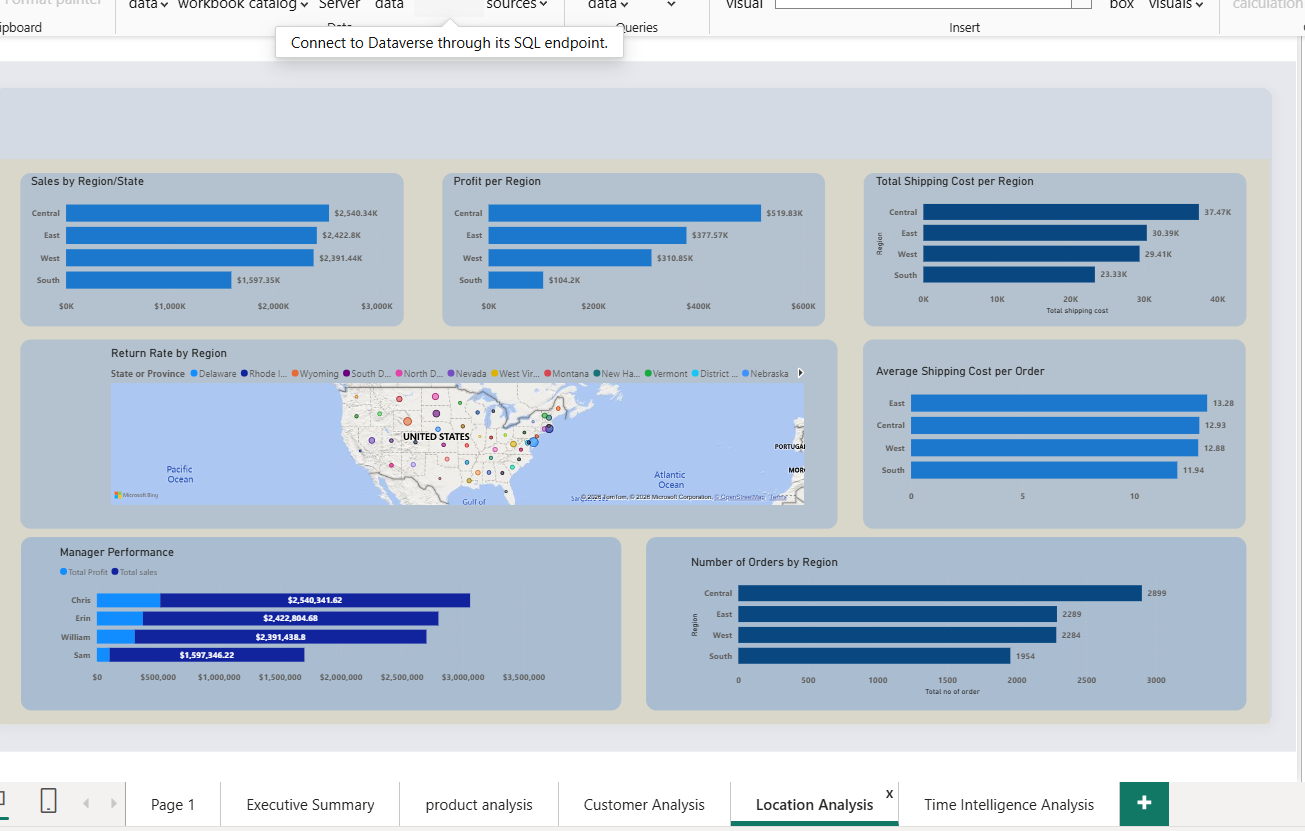Screen dimensions: 1305x831
Task: Click the 37.47K data label
Action: tap(1217, 212)
